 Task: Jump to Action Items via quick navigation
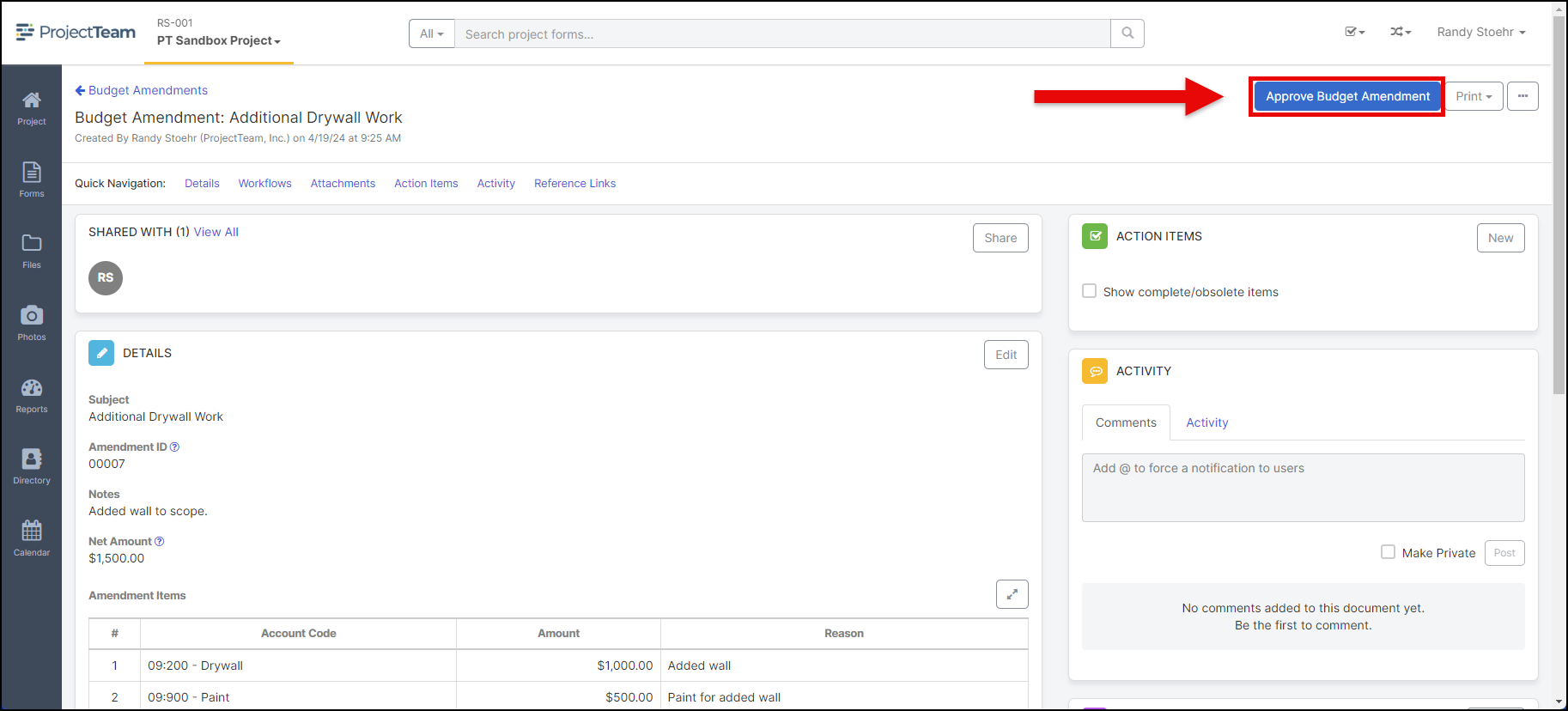pos(426,183)
